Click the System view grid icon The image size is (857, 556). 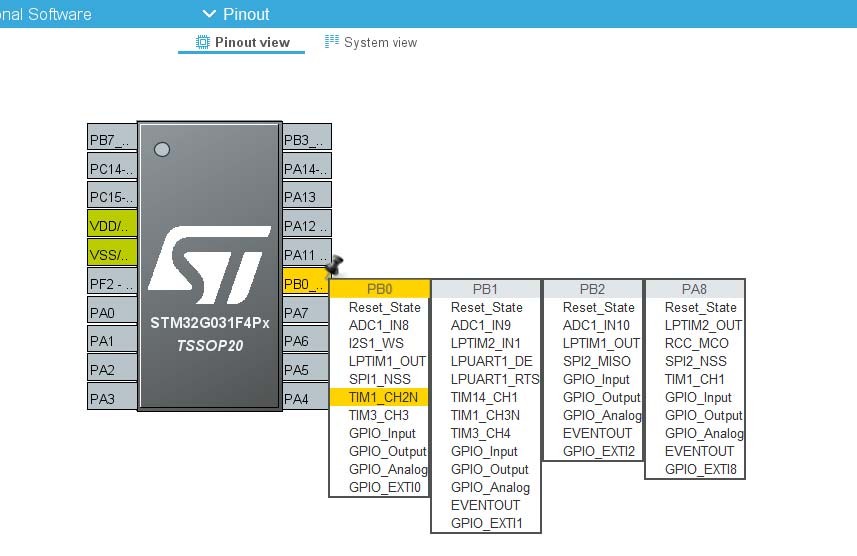[331, 42]
